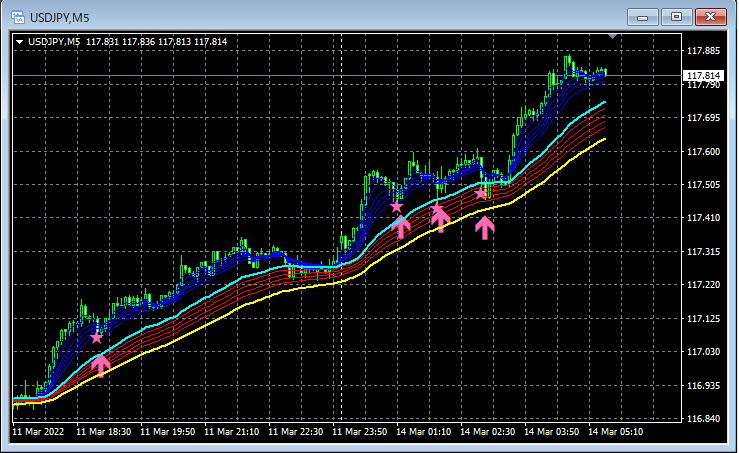The width and height of the screenshot is (739, 453).
Task: Close the USDJPY,M5 chart window
Action: (711, 17)
